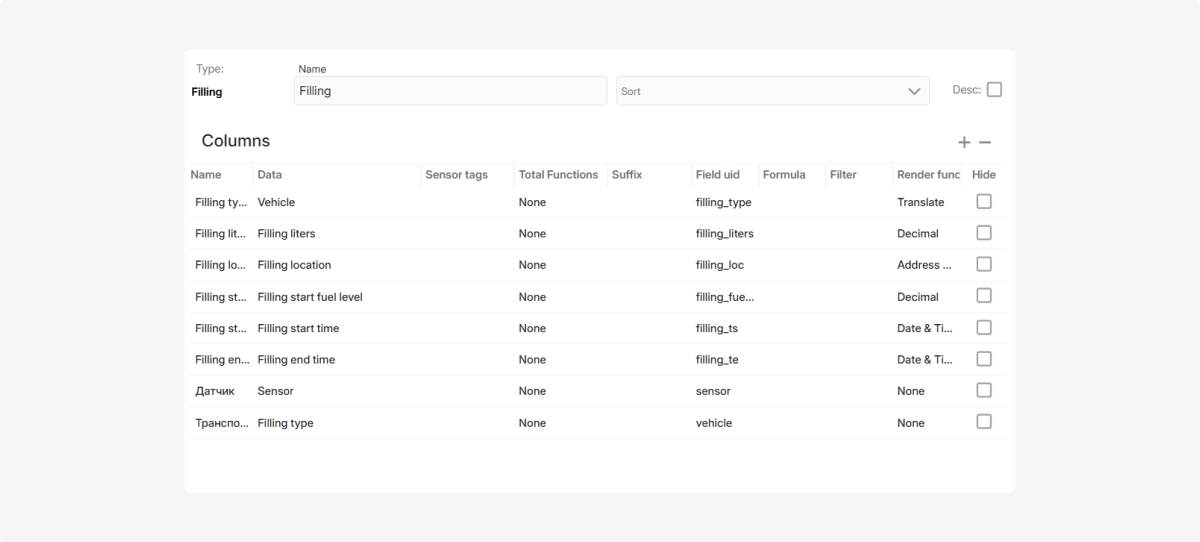Open the Sort dropdown
1200x542 pixels.
[x=772, y=91]
